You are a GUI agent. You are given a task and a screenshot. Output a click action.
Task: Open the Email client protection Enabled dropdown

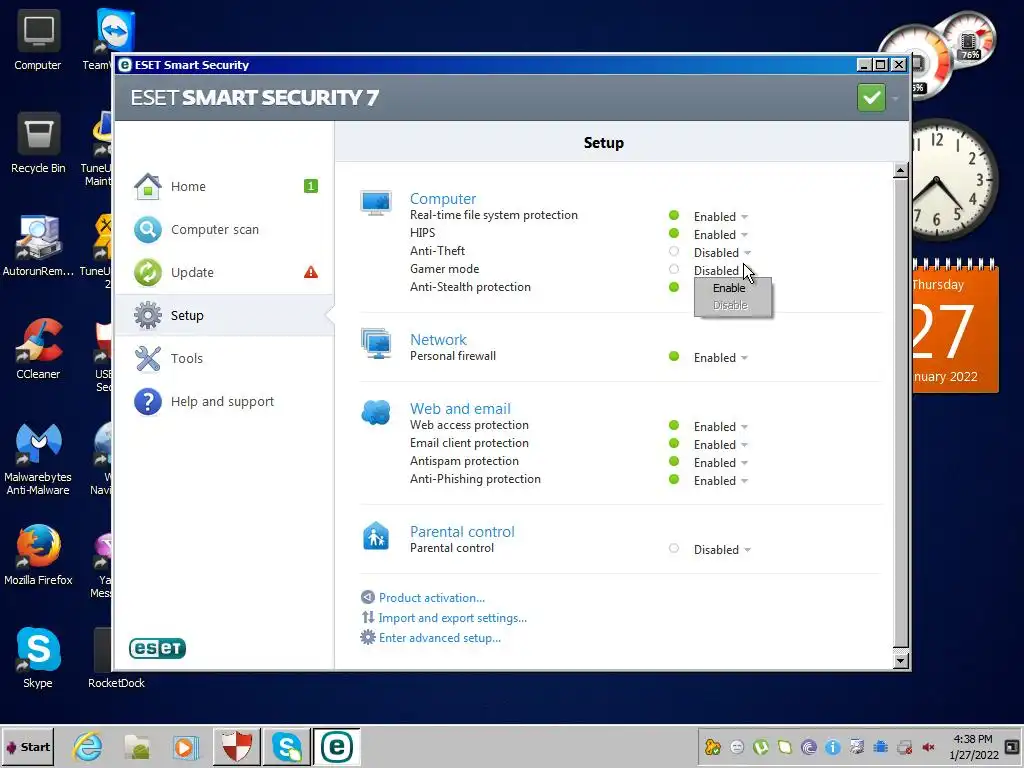pyautogui.click(x=721, y=445)
